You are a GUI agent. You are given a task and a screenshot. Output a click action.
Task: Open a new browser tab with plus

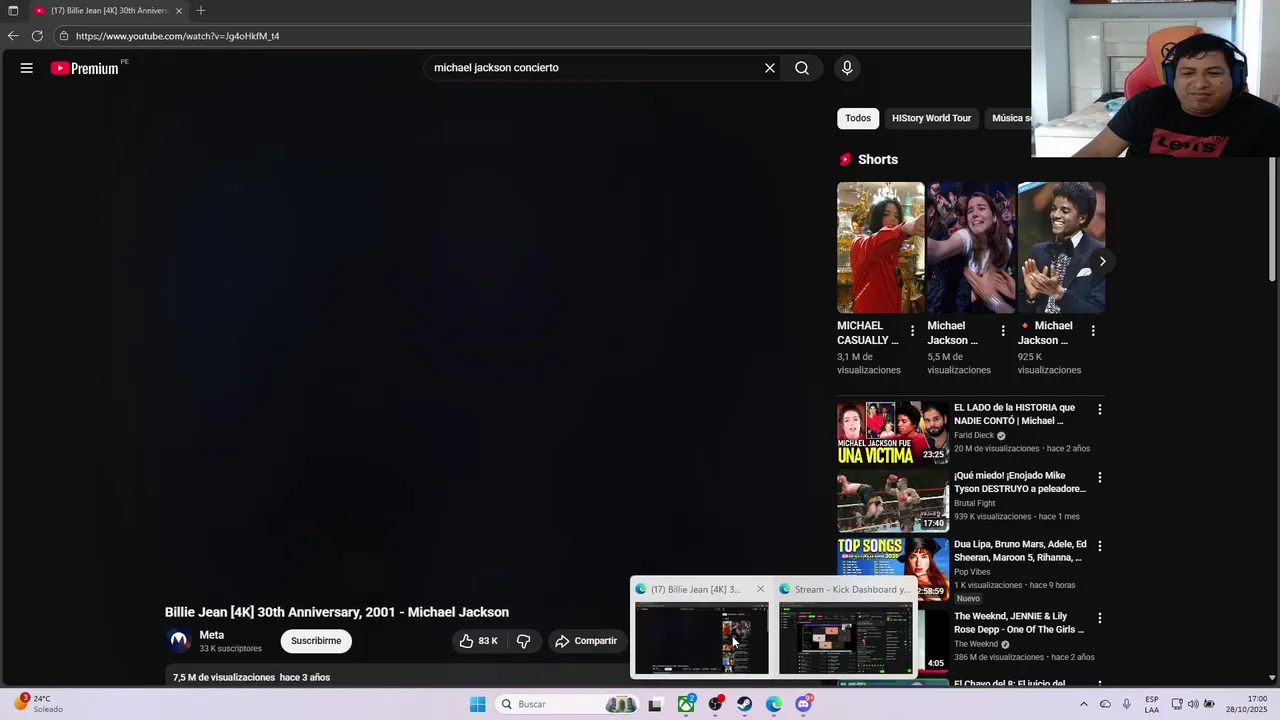coord(201,10)
